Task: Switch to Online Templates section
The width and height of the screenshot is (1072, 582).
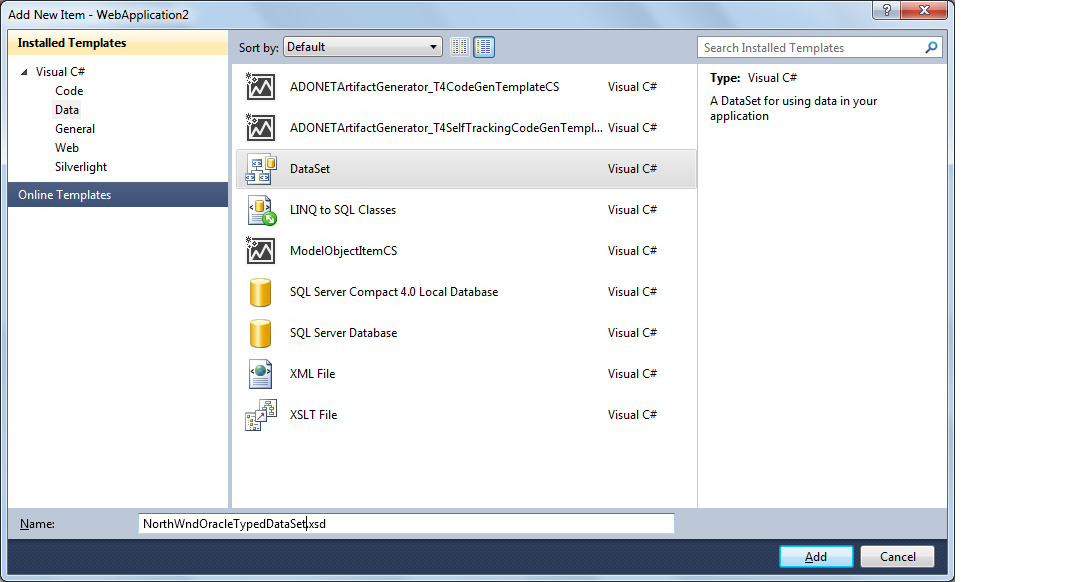Action: (62, 194)
